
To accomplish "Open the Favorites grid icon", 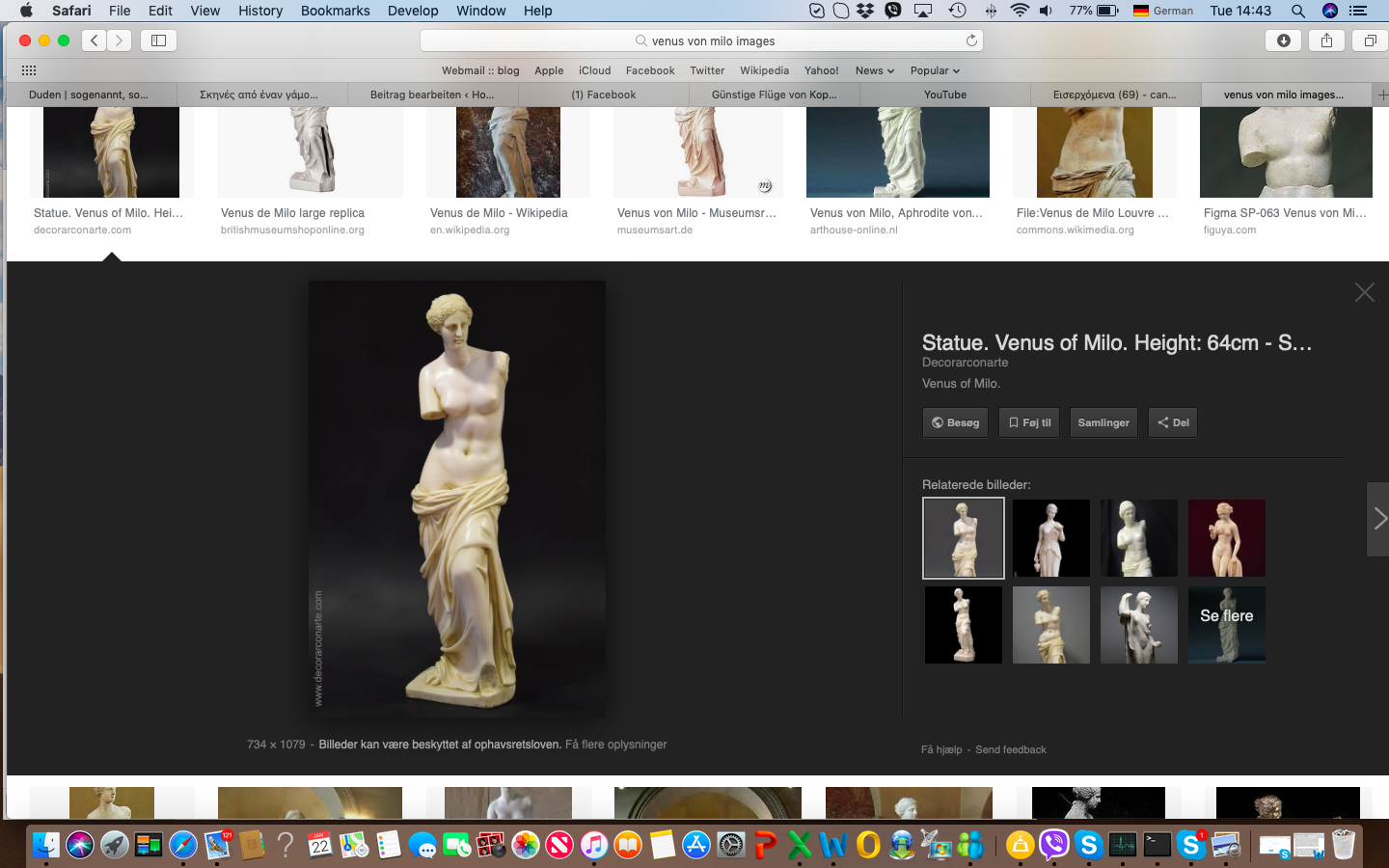I will [x=29, y=70].
